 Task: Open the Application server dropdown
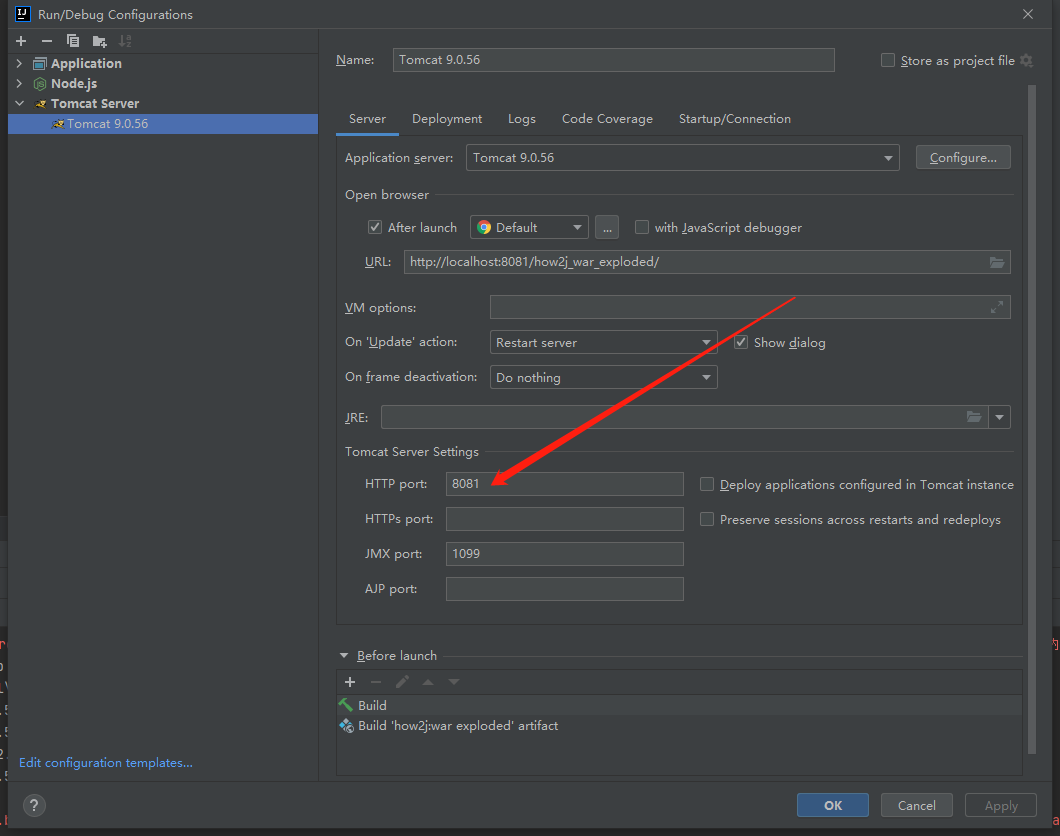click(888, 158)
